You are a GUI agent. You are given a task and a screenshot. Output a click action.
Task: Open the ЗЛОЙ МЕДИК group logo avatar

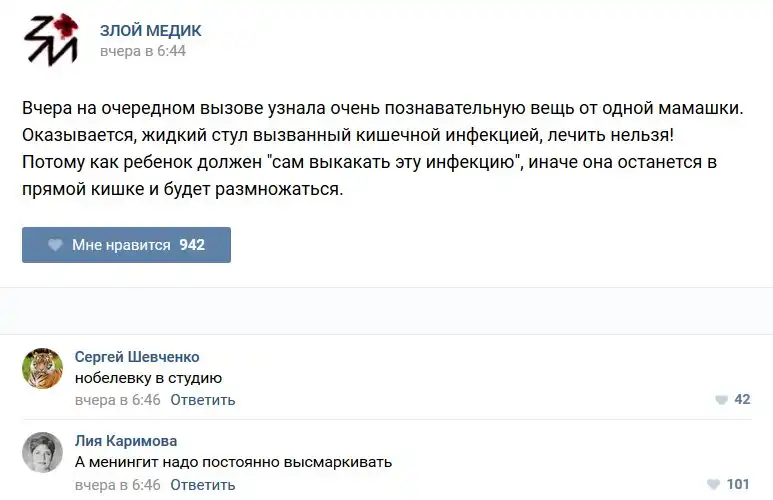click(52, 40)
